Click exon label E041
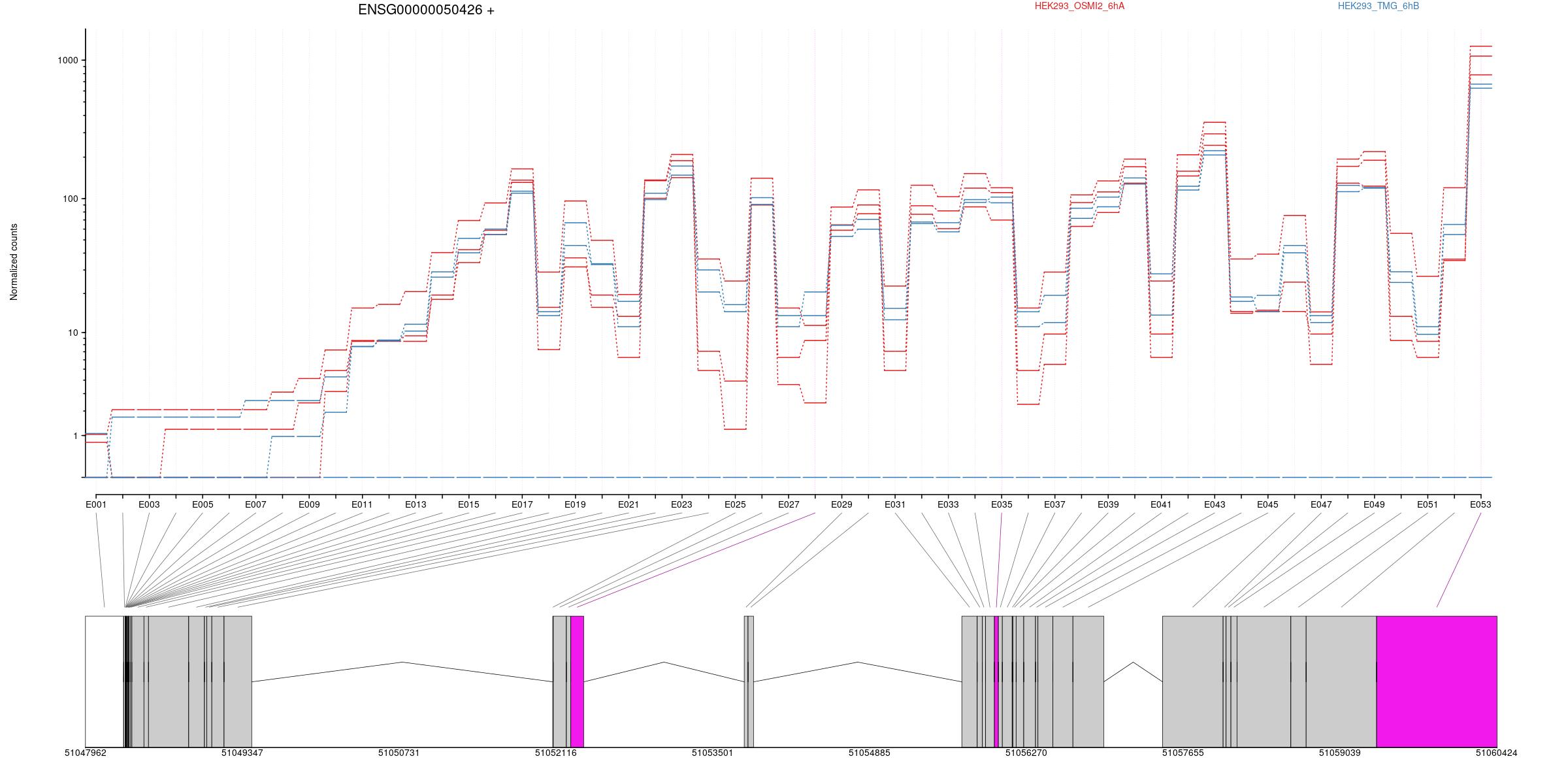This screenshot has height=784, width=1568. [1161, 504]
